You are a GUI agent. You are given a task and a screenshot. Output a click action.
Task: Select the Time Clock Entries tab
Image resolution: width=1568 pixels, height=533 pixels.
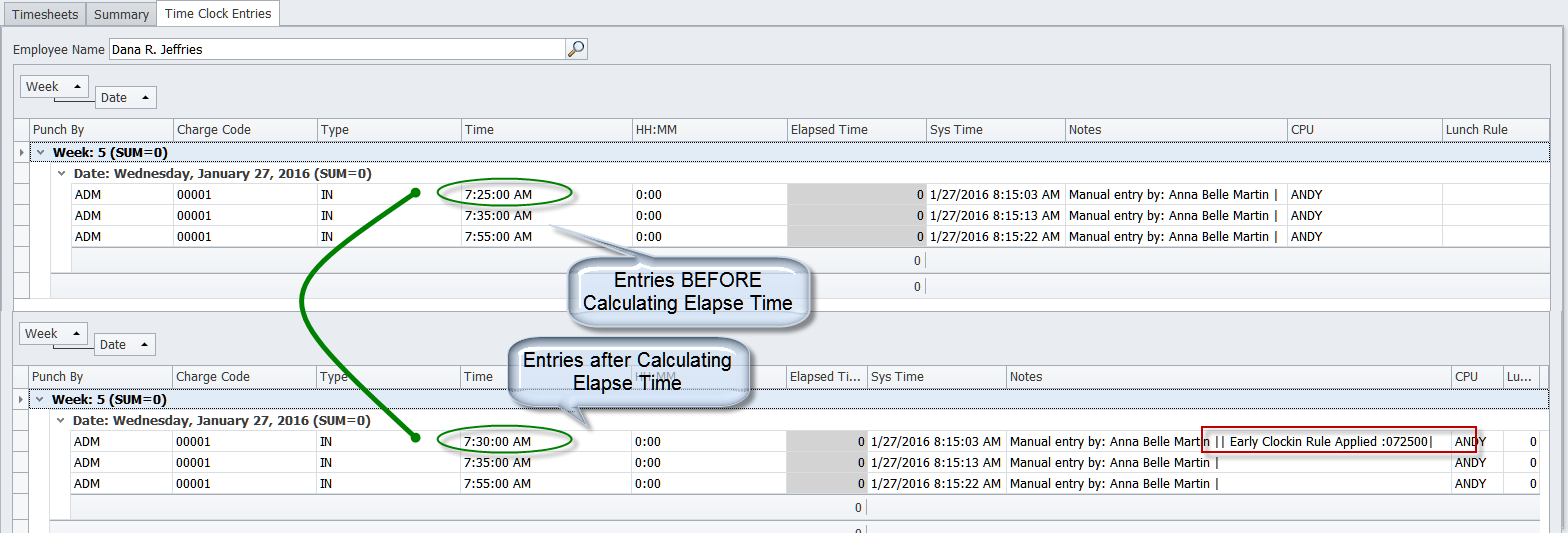click(x=218, y=14)
